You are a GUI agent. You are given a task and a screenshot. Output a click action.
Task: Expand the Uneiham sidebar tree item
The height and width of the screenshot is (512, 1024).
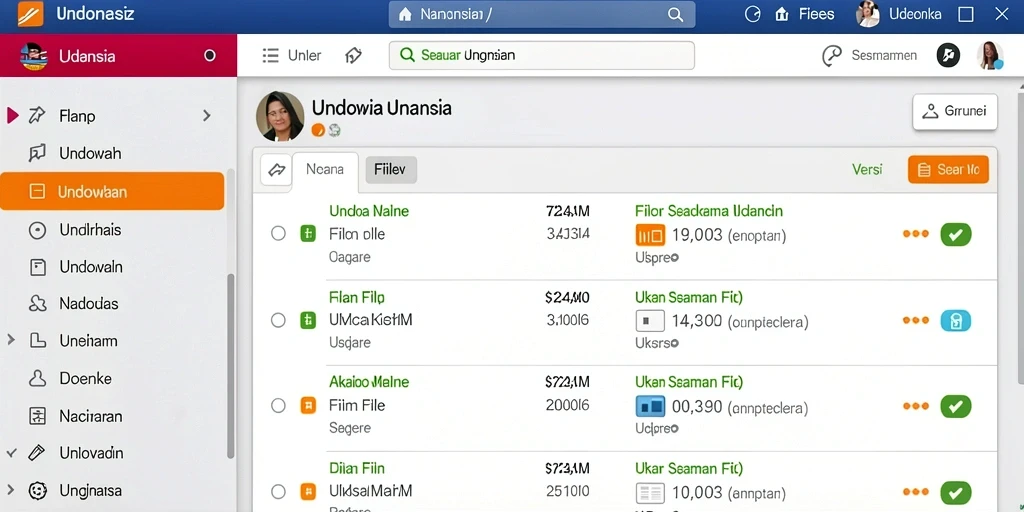(10, 340)
